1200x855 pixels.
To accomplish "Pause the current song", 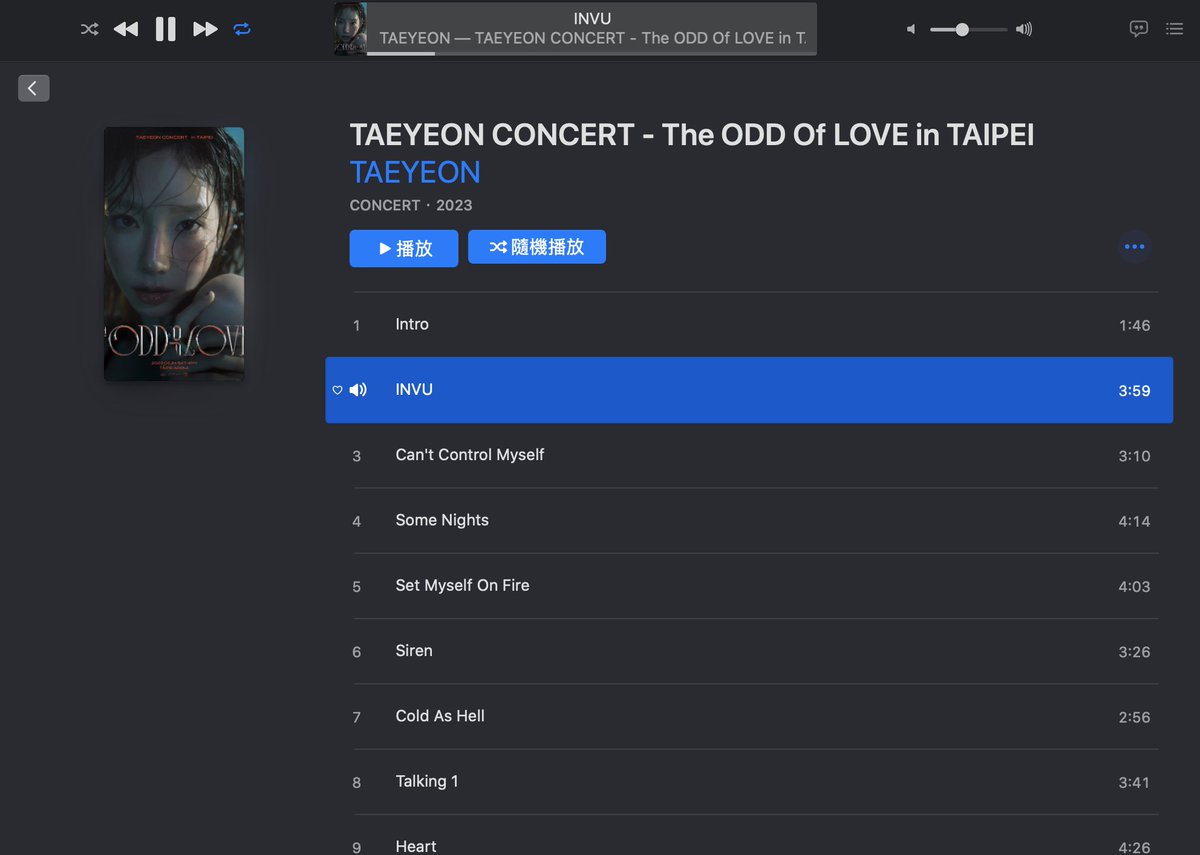I will coord(165,29).
